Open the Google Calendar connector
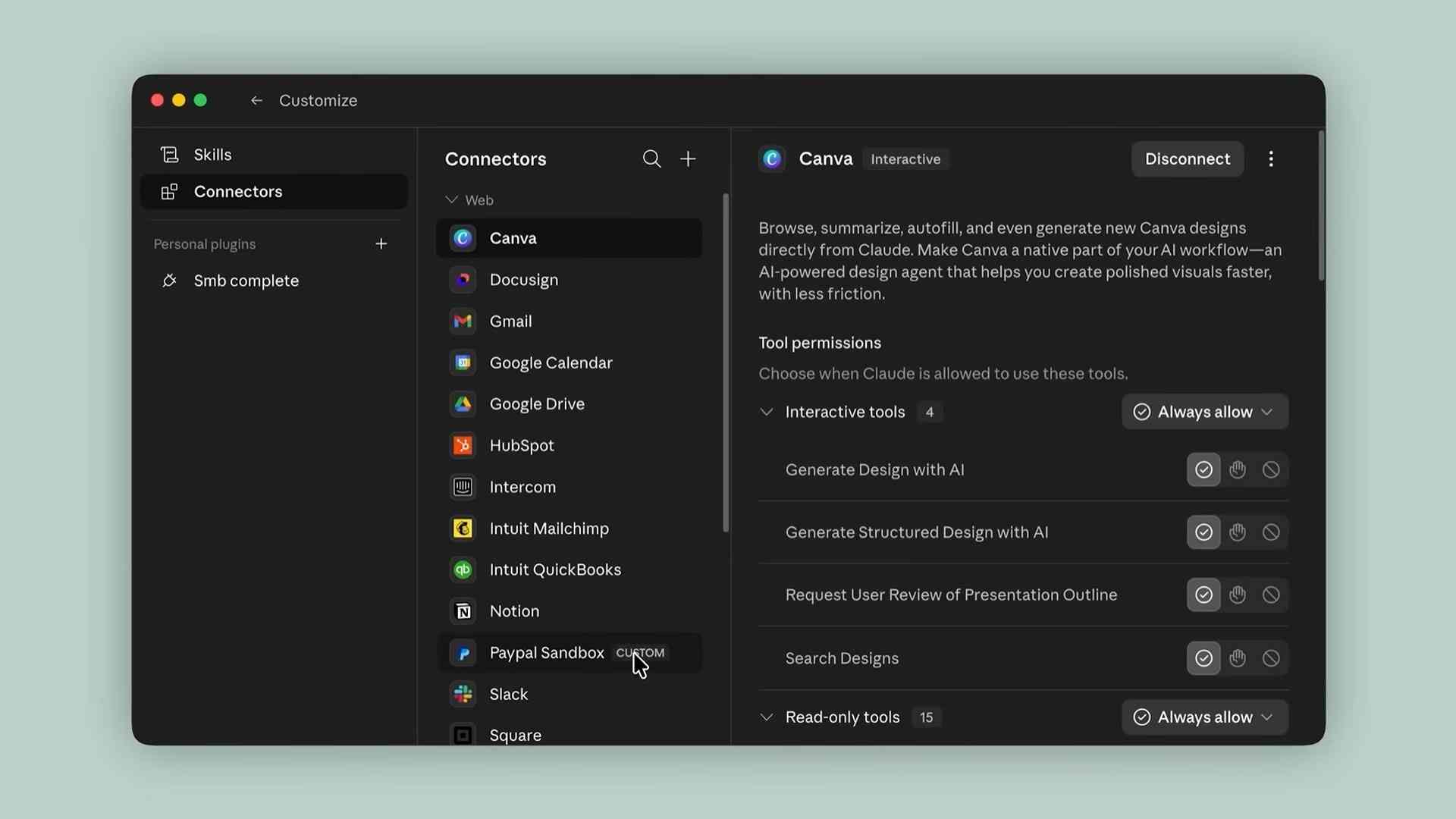1456x819 pixels. (569, 362)
